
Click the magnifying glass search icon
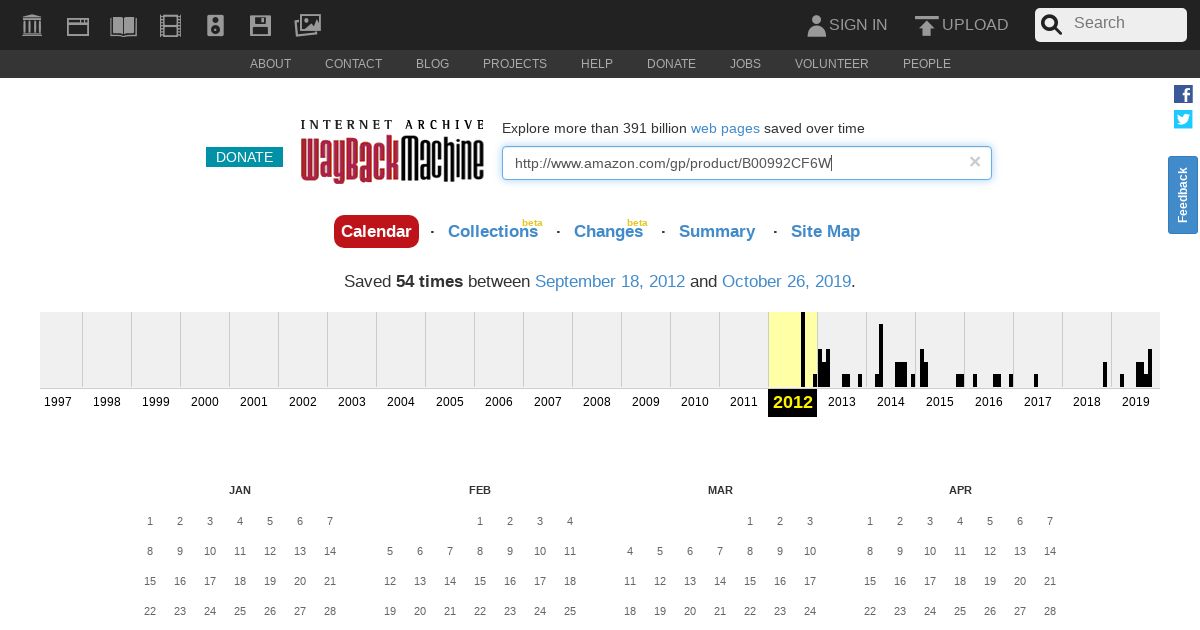pyautogui.click(x=1051, y=25)
